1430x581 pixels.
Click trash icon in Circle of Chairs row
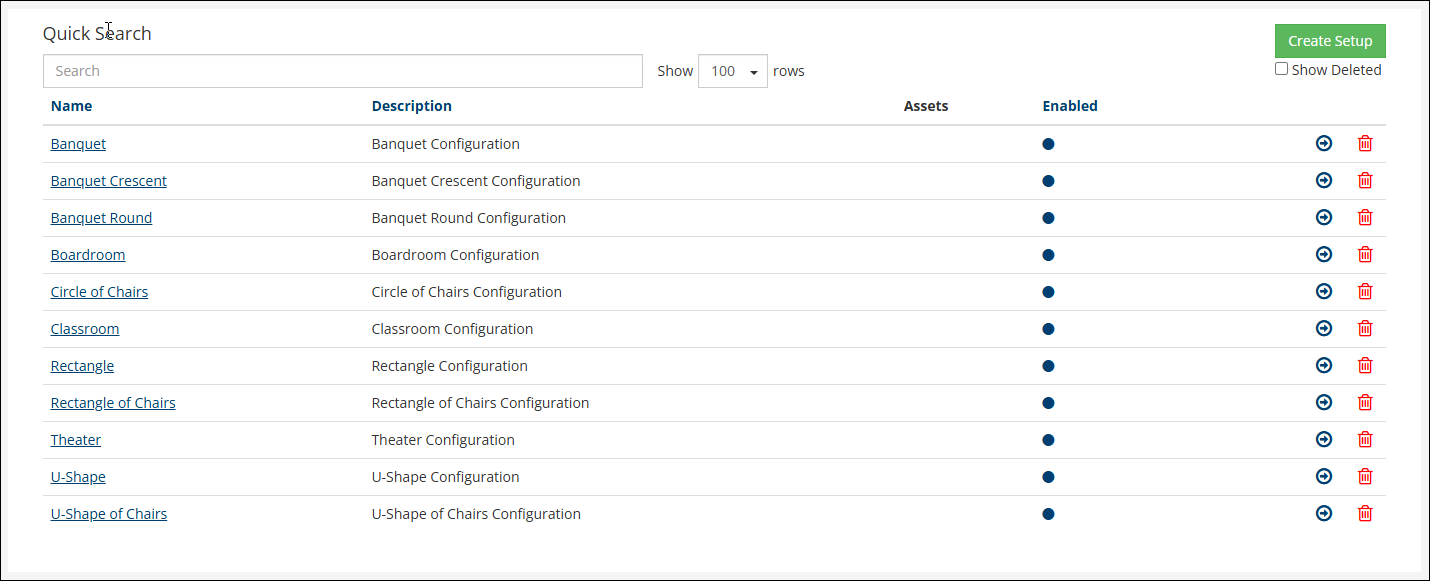1365,292
